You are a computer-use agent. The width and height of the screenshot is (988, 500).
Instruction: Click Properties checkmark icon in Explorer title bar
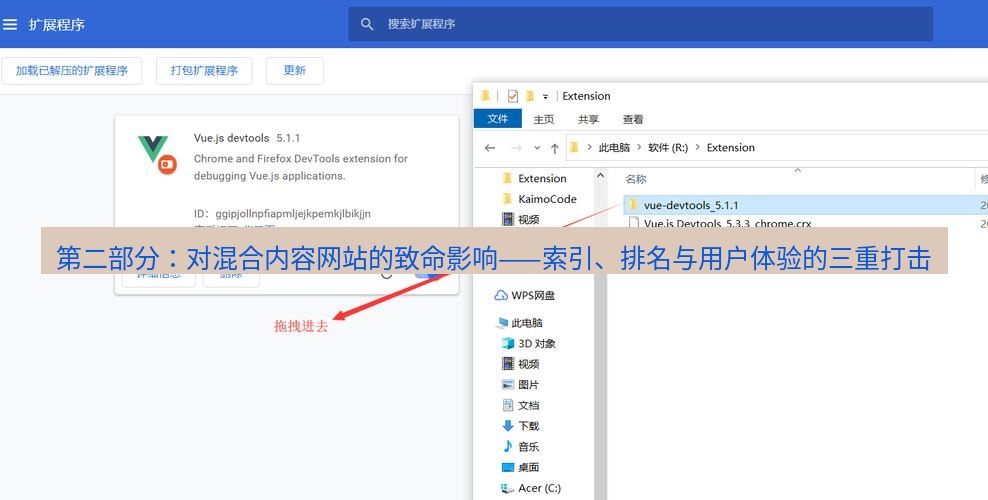[x=513, y=96]
